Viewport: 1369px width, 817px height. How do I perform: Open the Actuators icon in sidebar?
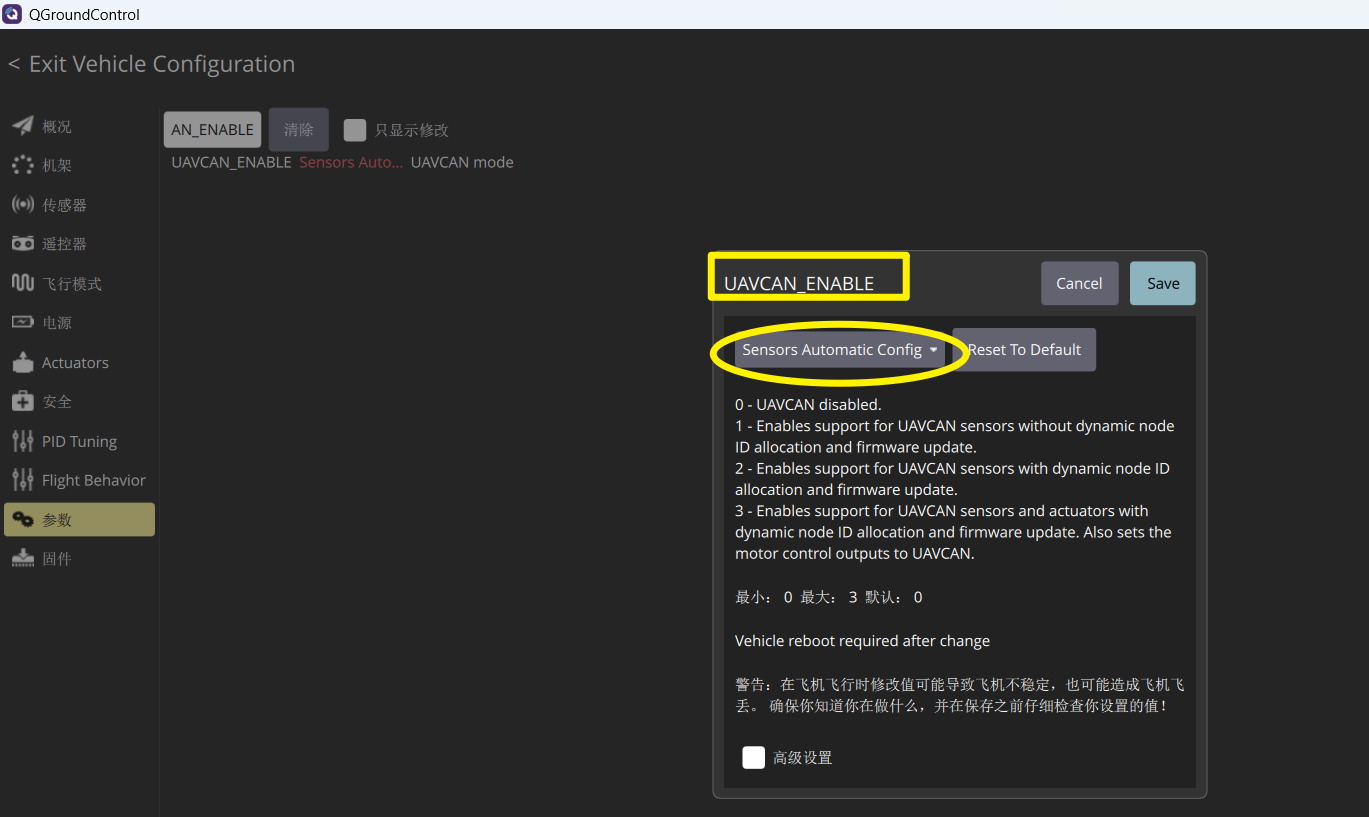point(22,362)
